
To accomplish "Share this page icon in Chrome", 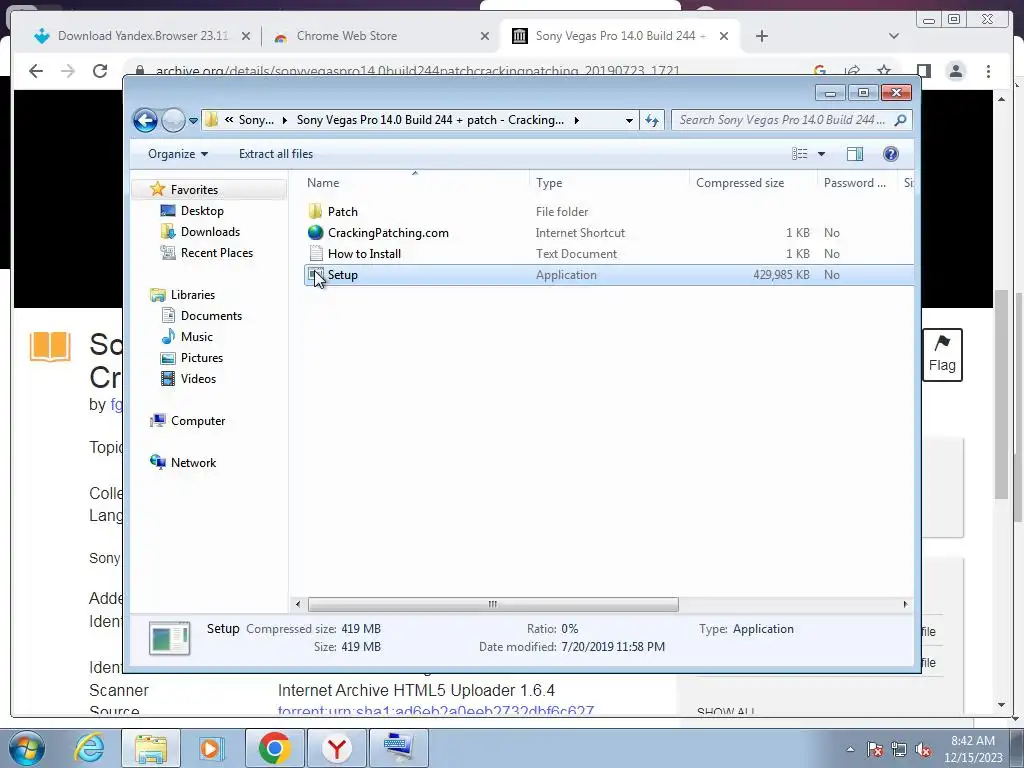I will click(852, 71).
